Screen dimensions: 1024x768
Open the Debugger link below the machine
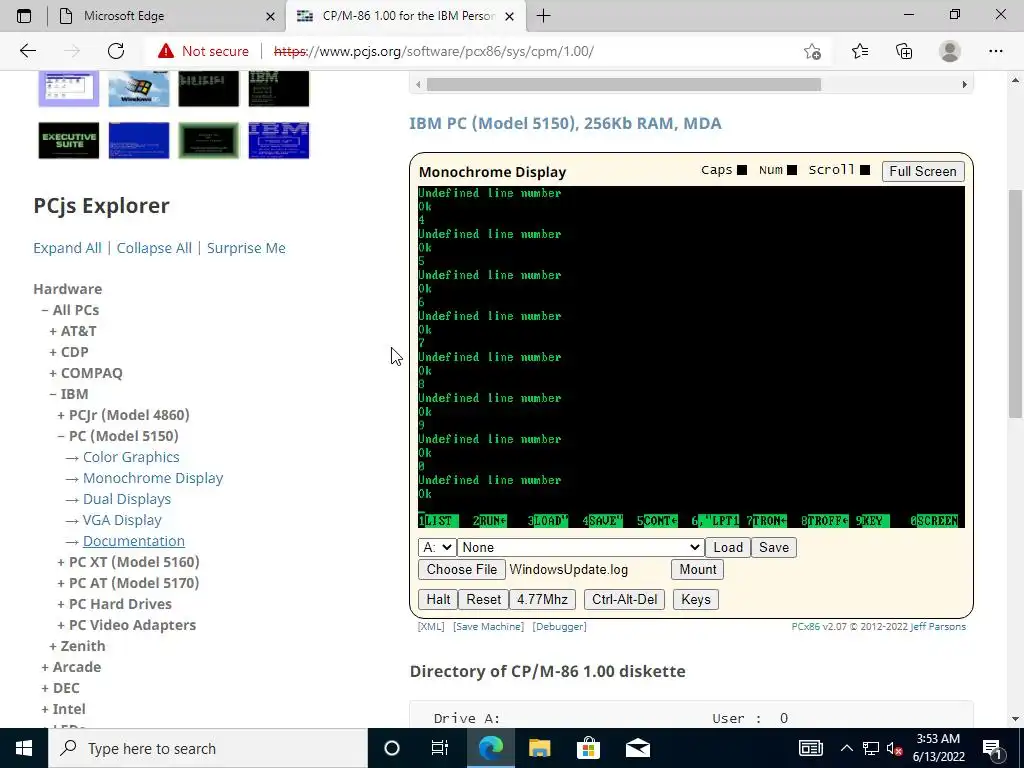[x=560, y=626]
